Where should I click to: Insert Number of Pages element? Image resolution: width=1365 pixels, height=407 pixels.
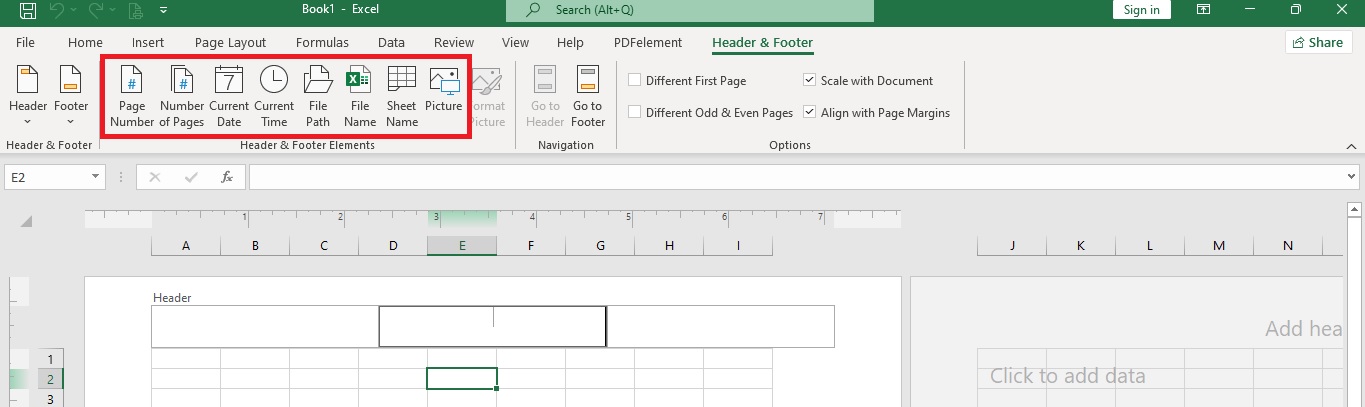(x=182, y=96)
